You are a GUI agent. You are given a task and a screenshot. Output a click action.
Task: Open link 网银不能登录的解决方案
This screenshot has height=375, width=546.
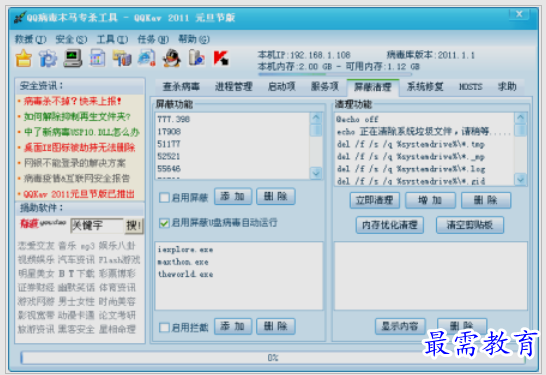(75, 163)
